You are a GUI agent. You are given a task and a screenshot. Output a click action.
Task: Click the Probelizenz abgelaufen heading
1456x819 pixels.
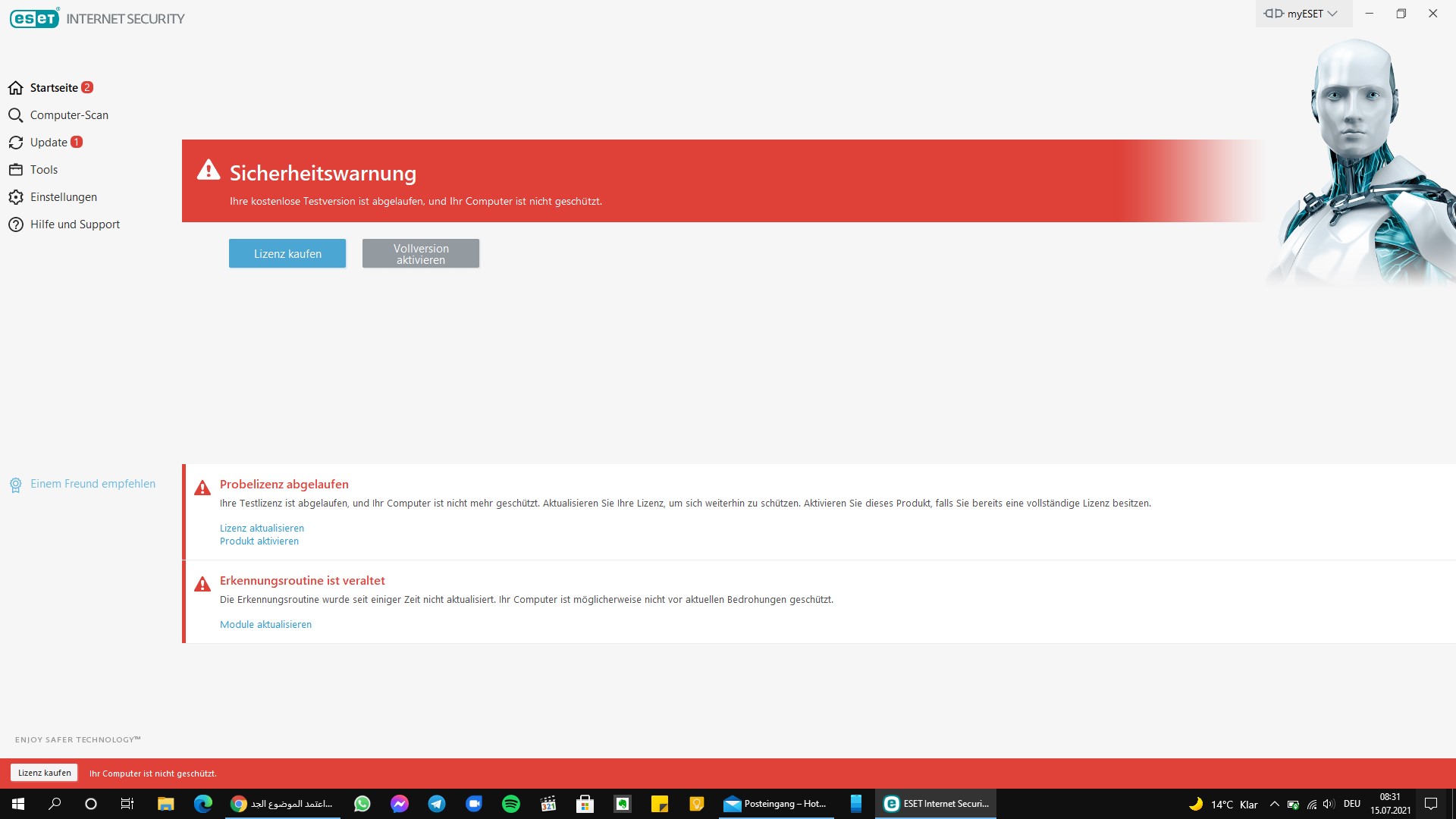[x=284, y=485]
